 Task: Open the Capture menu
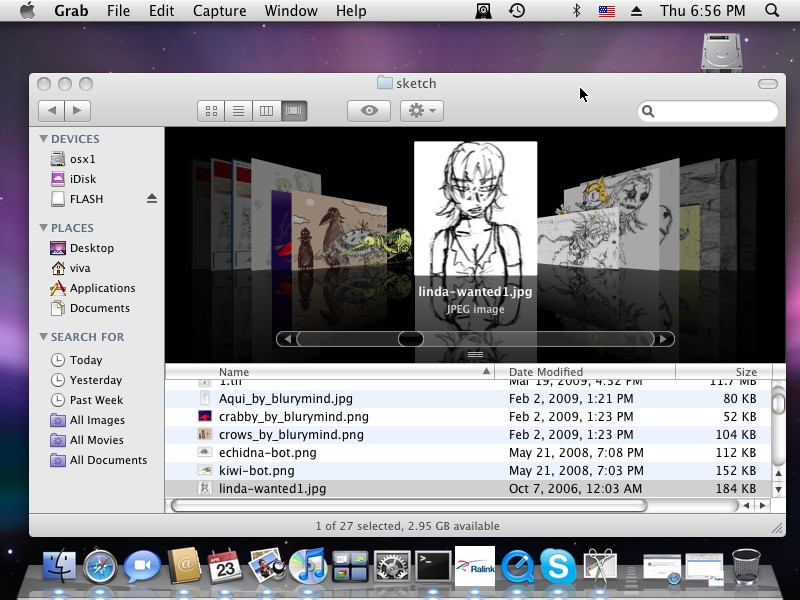click(x=219, y=11)
